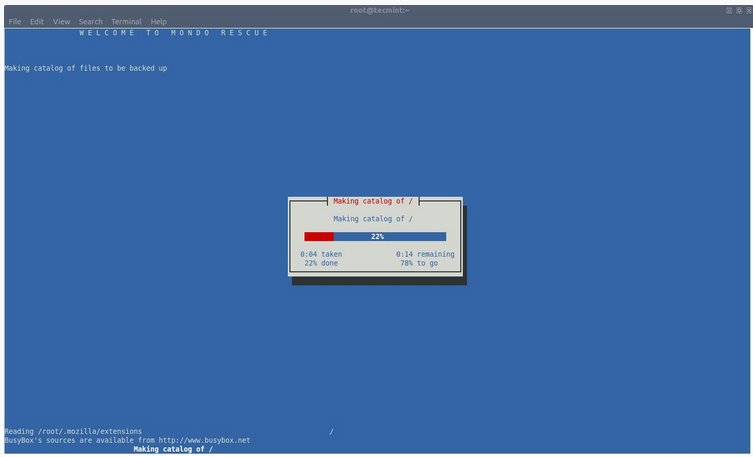Open the Search menu

pyautogui.click(x=90, y=21)
